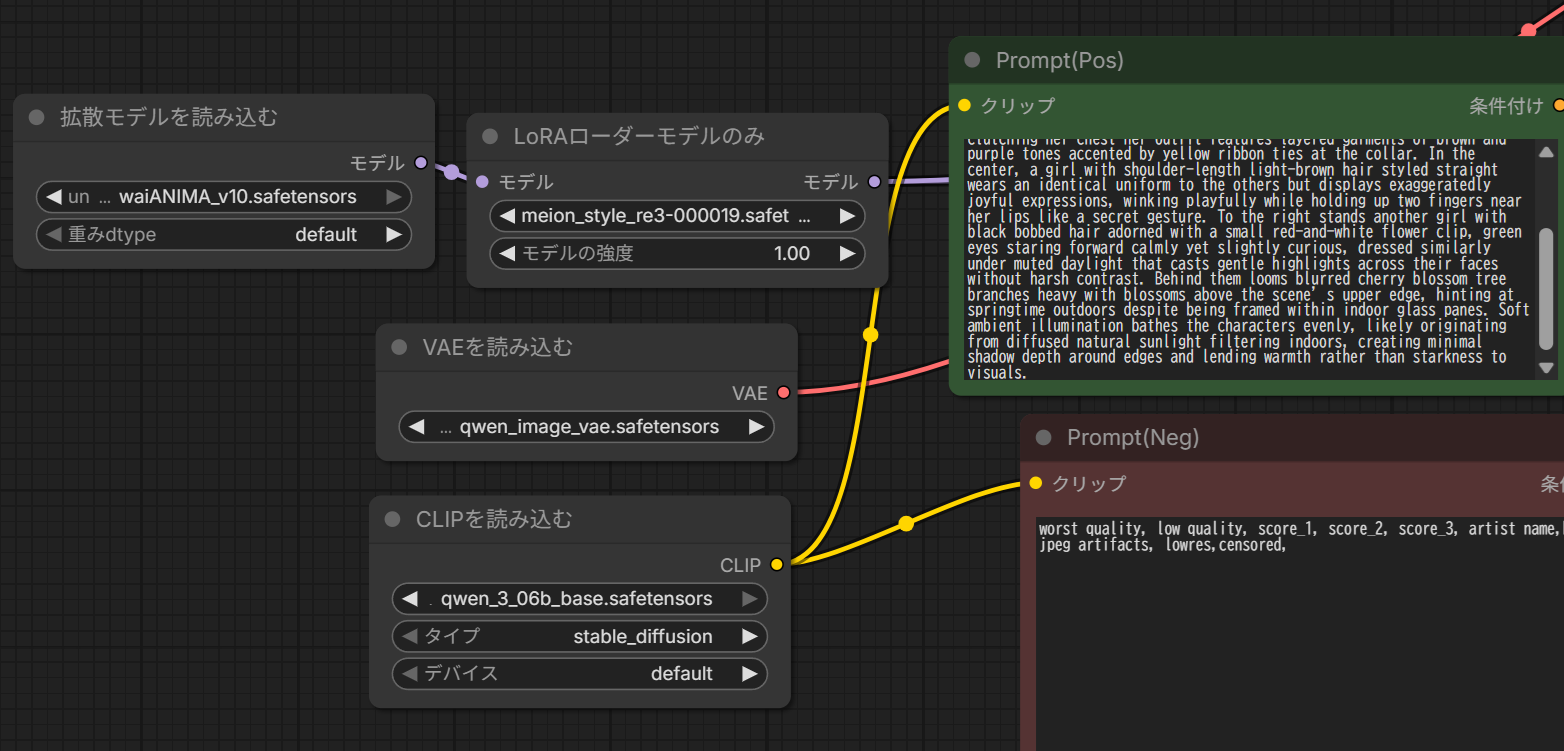Click the yellow CLIP output socket

(777, 565)
